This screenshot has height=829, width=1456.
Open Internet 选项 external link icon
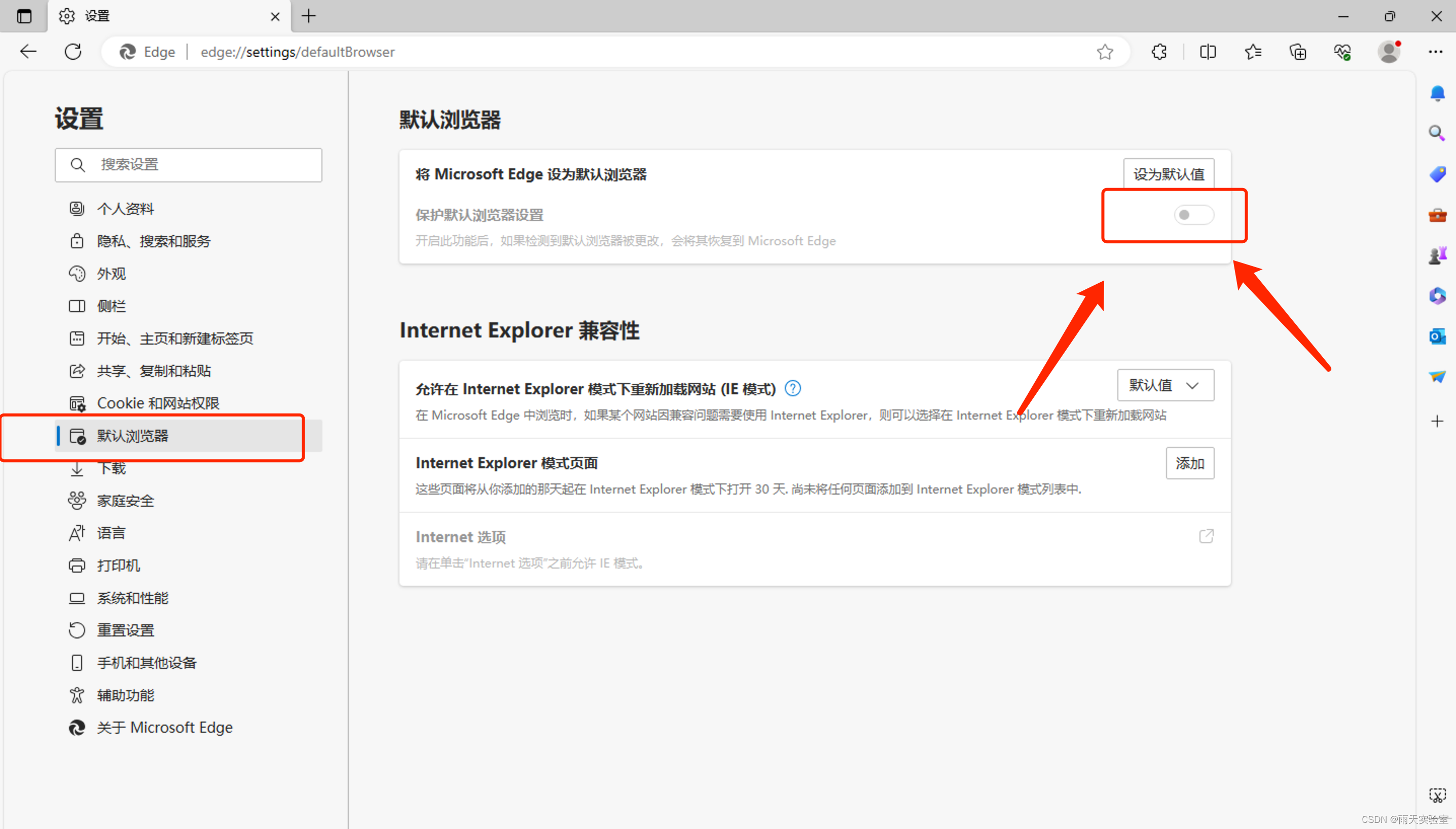click(1206, 536)
